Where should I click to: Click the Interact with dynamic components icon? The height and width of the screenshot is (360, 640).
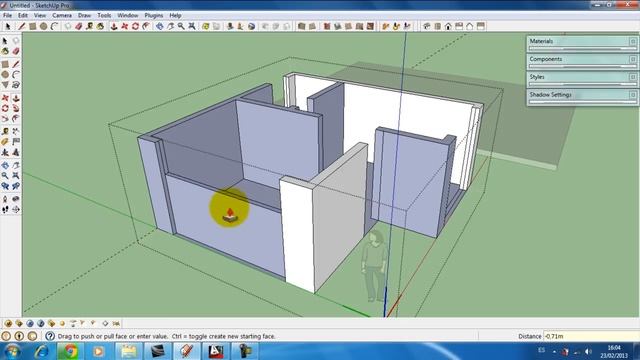tap(385, 26)
